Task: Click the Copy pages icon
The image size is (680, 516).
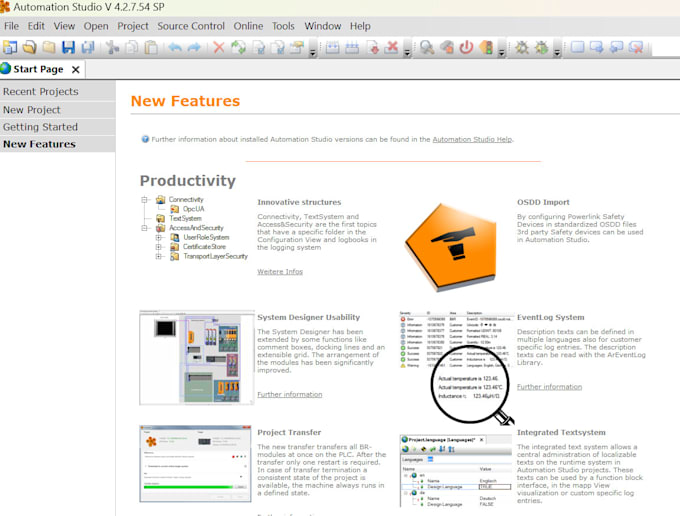Action: [x=131, y=47]
